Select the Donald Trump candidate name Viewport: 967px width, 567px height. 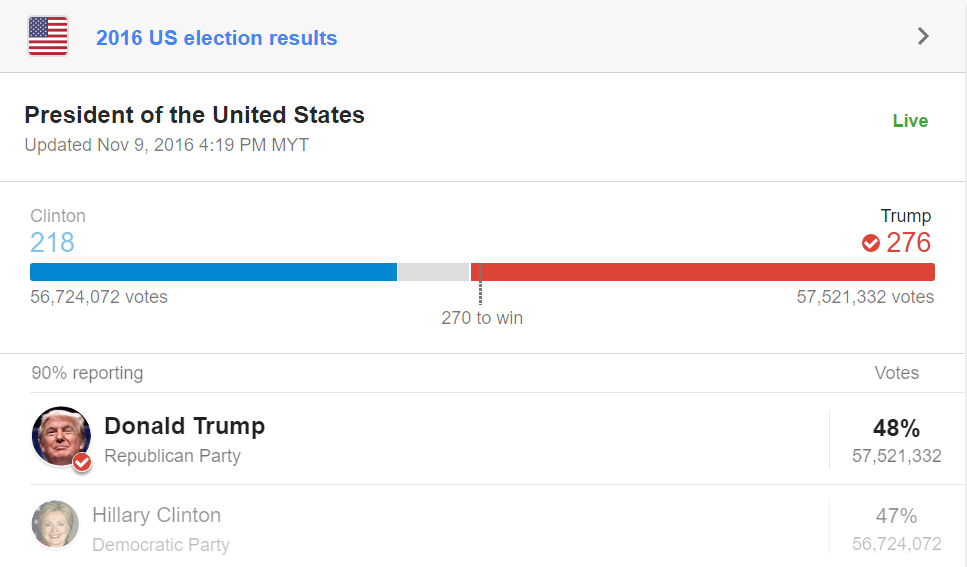(184, 426)
